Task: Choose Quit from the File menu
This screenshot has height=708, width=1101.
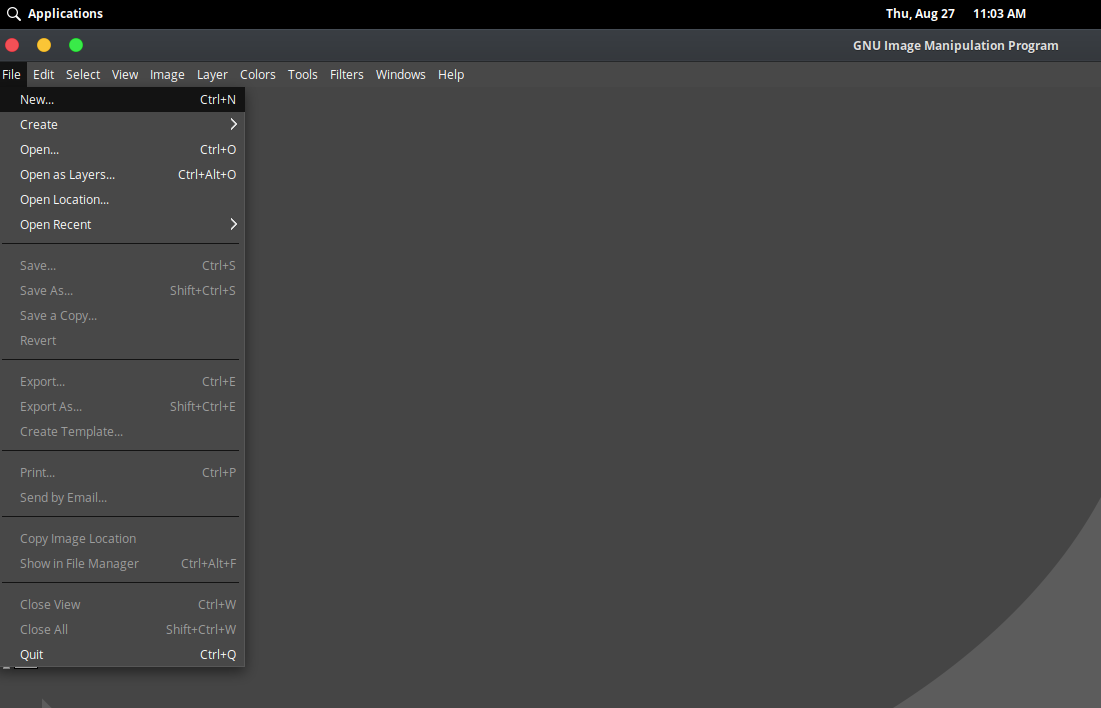Action: coord(122,655)
